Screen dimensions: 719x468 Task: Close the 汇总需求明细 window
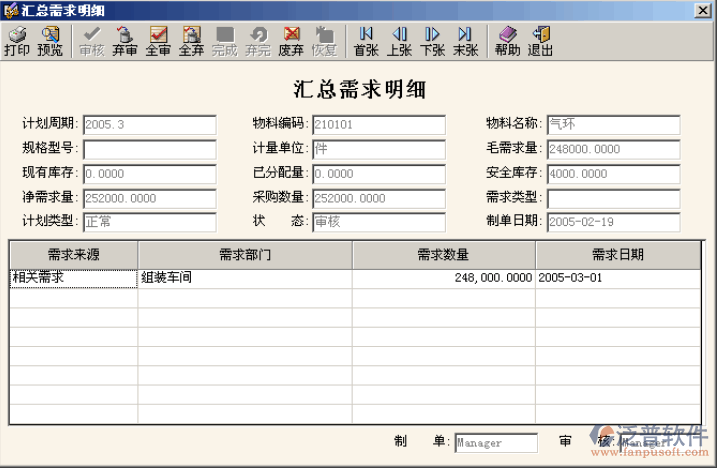(x=706, y=10)
